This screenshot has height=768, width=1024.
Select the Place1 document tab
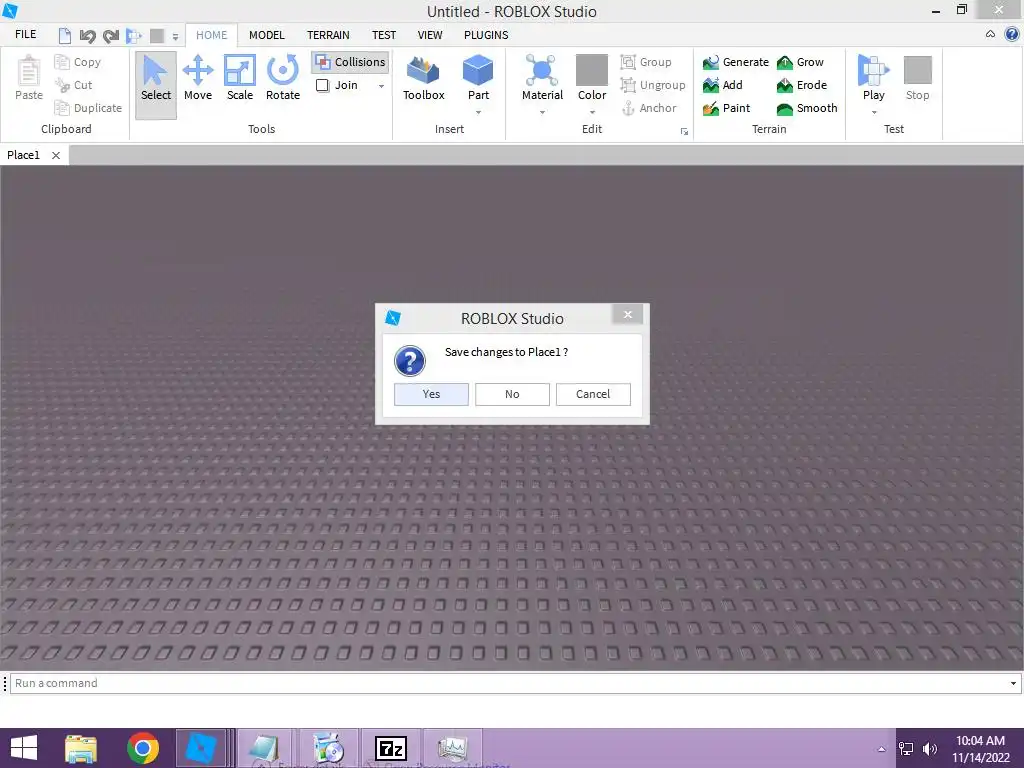(x=24, y=155)
